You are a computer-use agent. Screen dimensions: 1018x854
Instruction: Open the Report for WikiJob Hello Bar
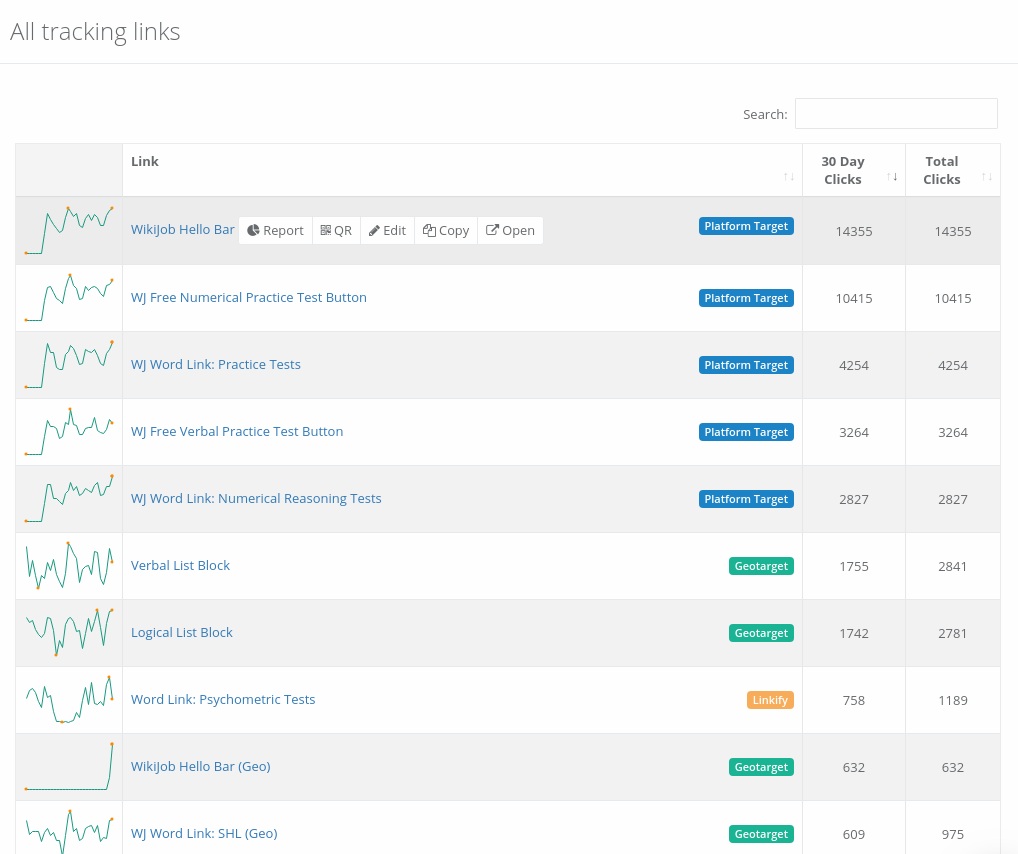(x=275, y=231)
